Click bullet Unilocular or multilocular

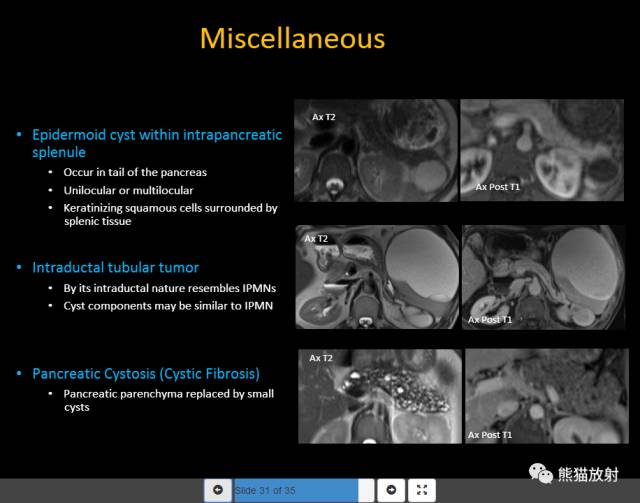[x=128, y=190]
